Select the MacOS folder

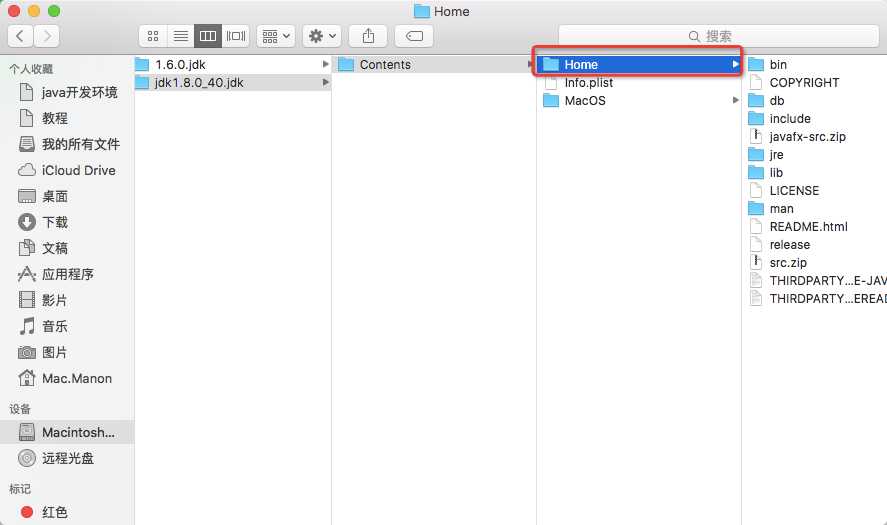639,101
